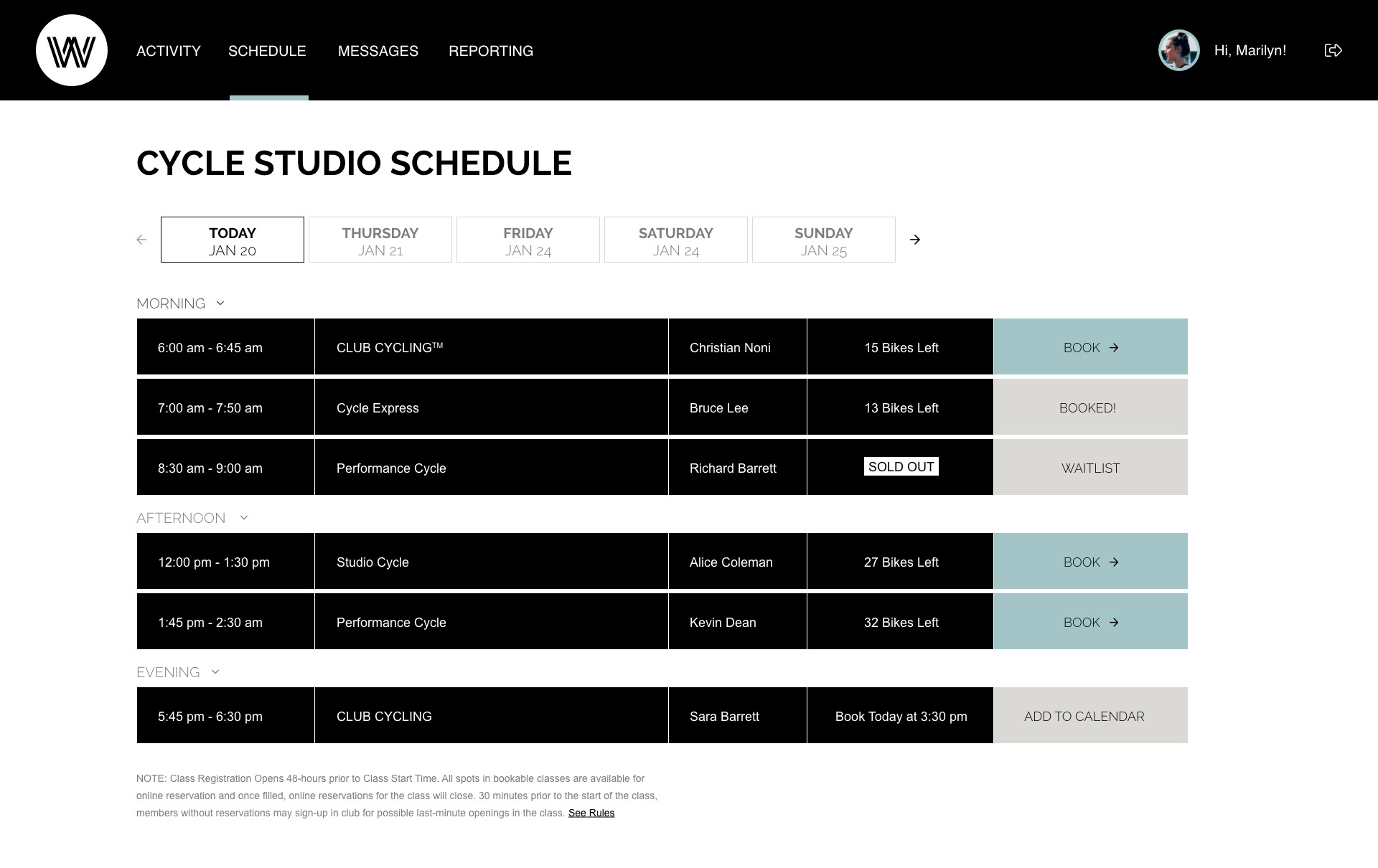This screenshot has height=868, width=1378.
Task: Book the 6:00 am Club Cycling class
Action: 1090,347
